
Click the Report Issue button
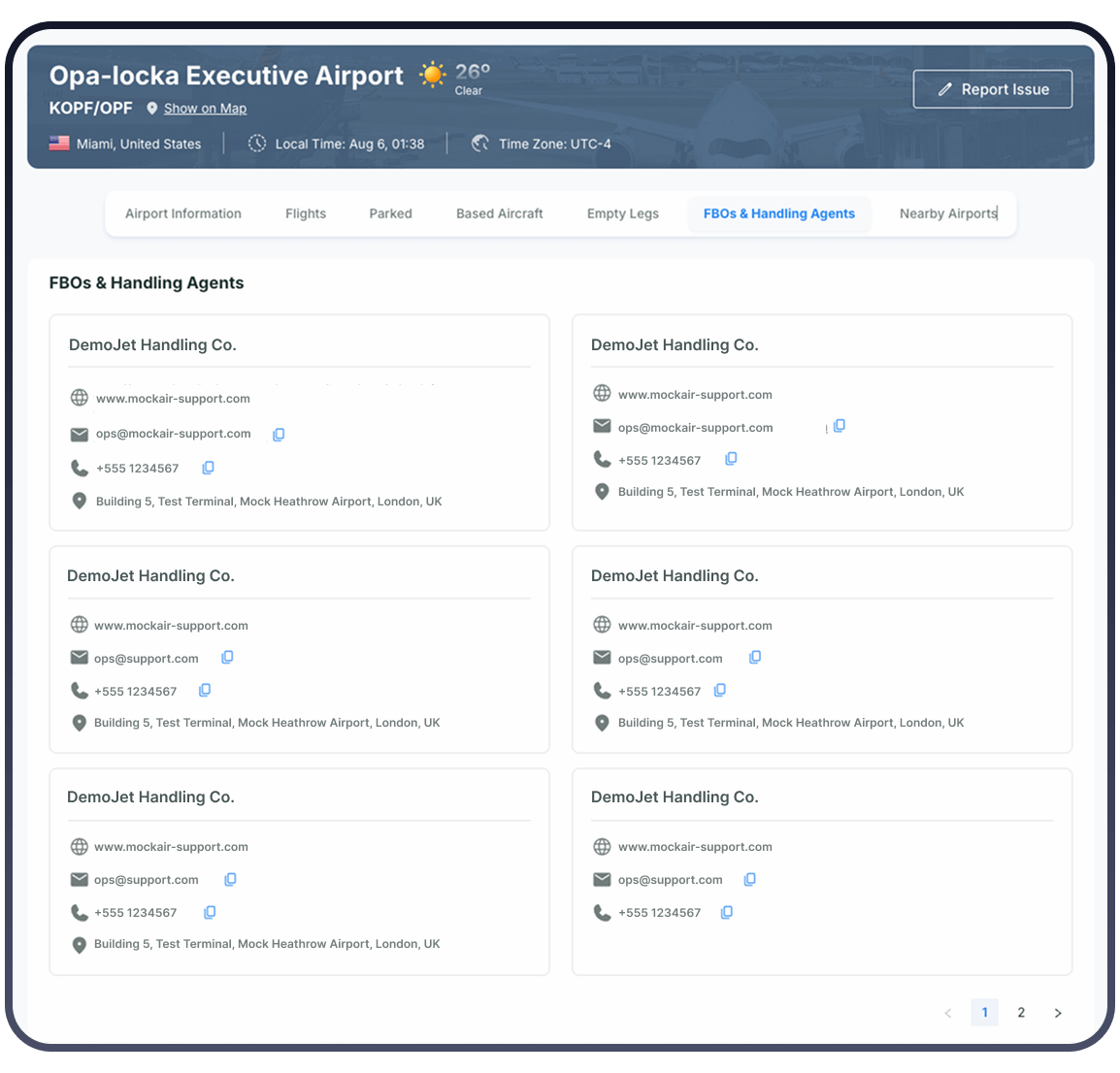(x=993, y=89)
